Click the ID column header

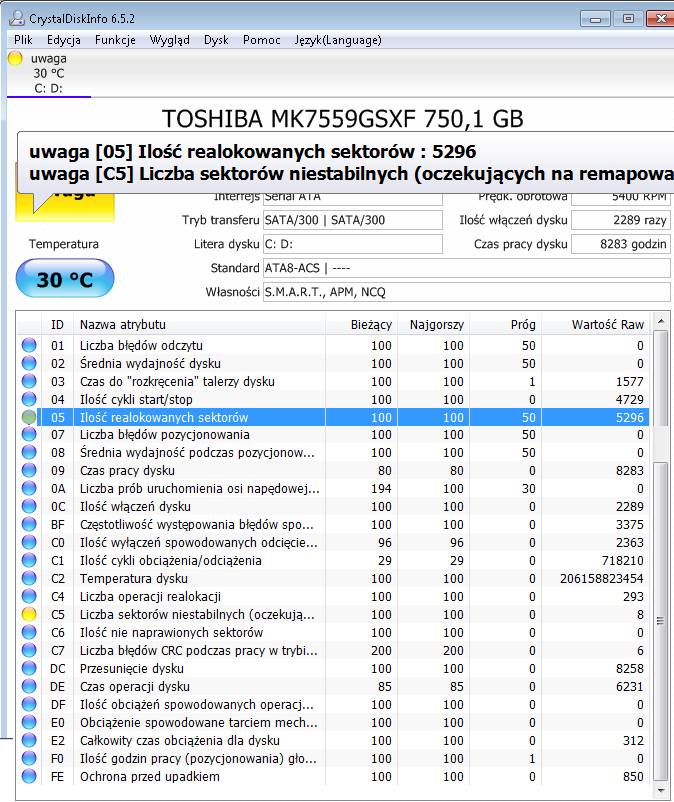click(x=57, y=324)
